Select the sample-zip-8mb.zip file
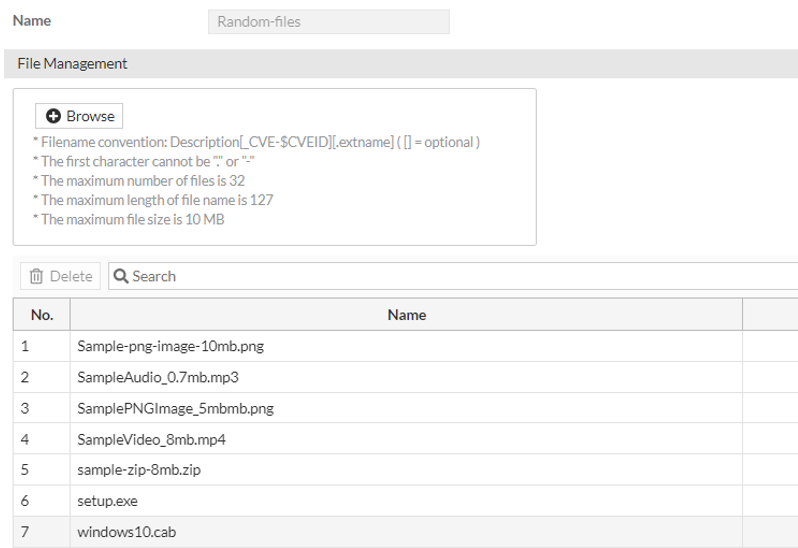The height and width of the screenshot is (548, 798). click(x=145, y=470)
